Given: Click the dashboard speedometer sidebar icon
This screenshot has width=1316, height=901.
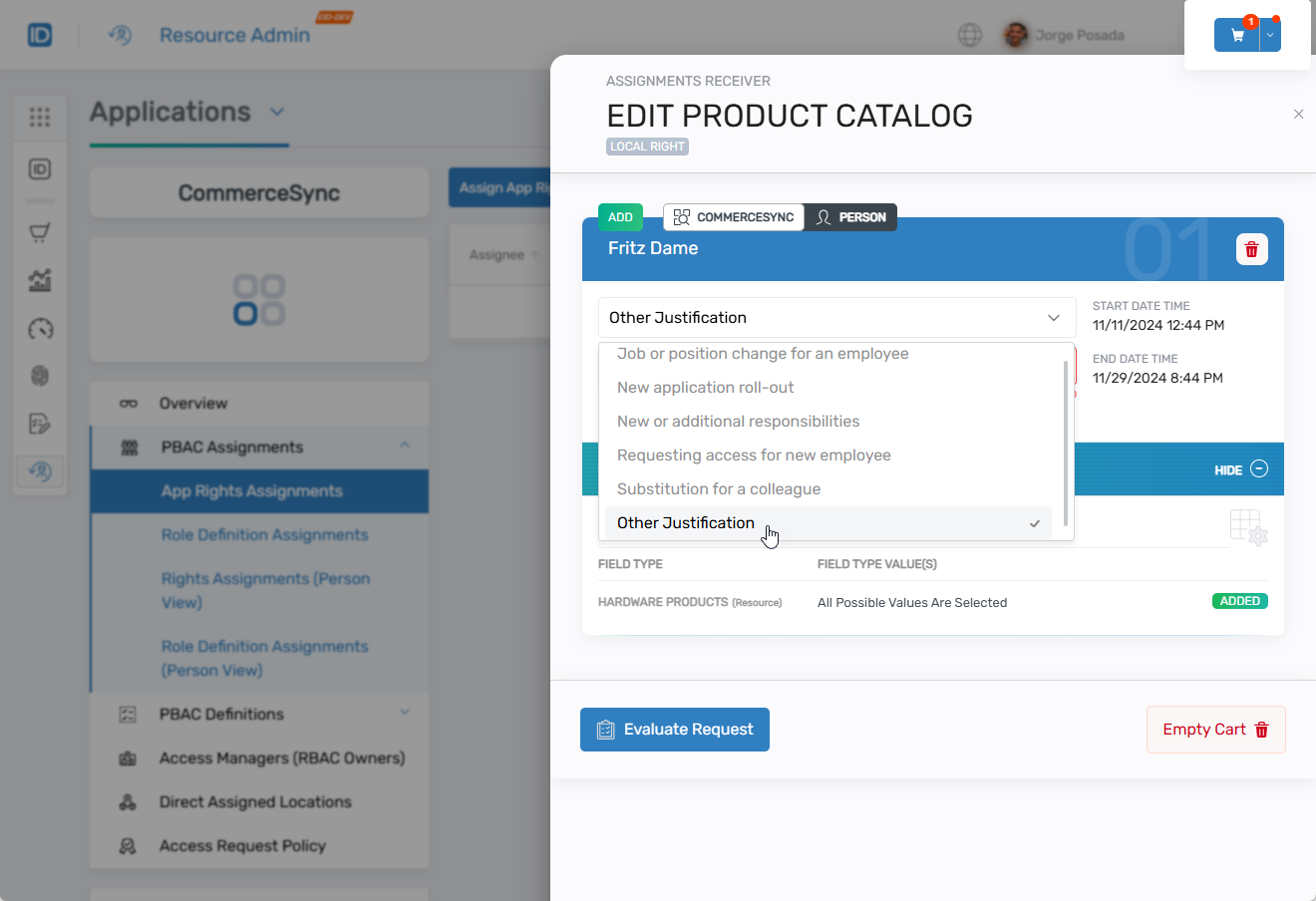Looking at the screenshot, I should (40, 328).
